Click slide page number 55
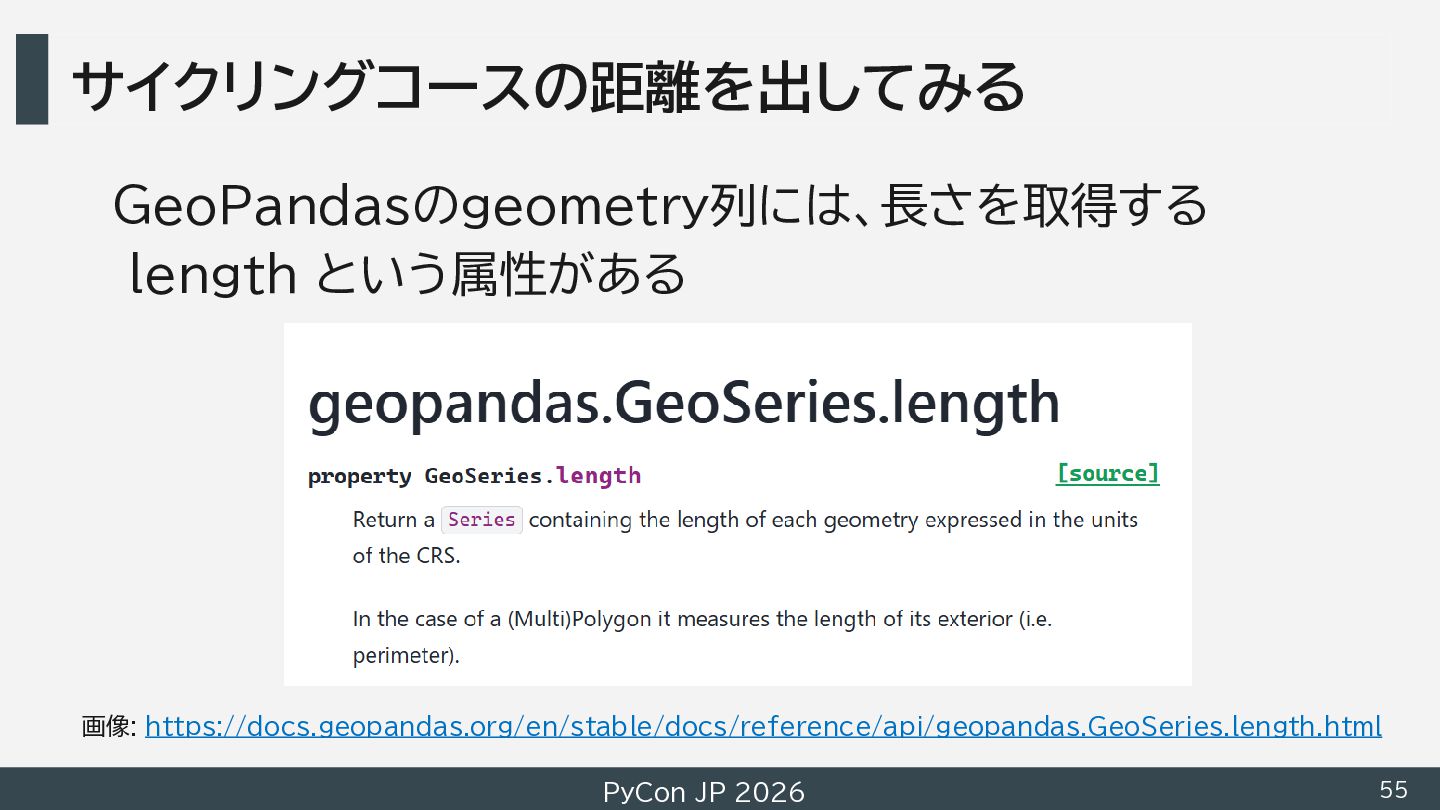 pyautogui.click(x=1393, y=790)
